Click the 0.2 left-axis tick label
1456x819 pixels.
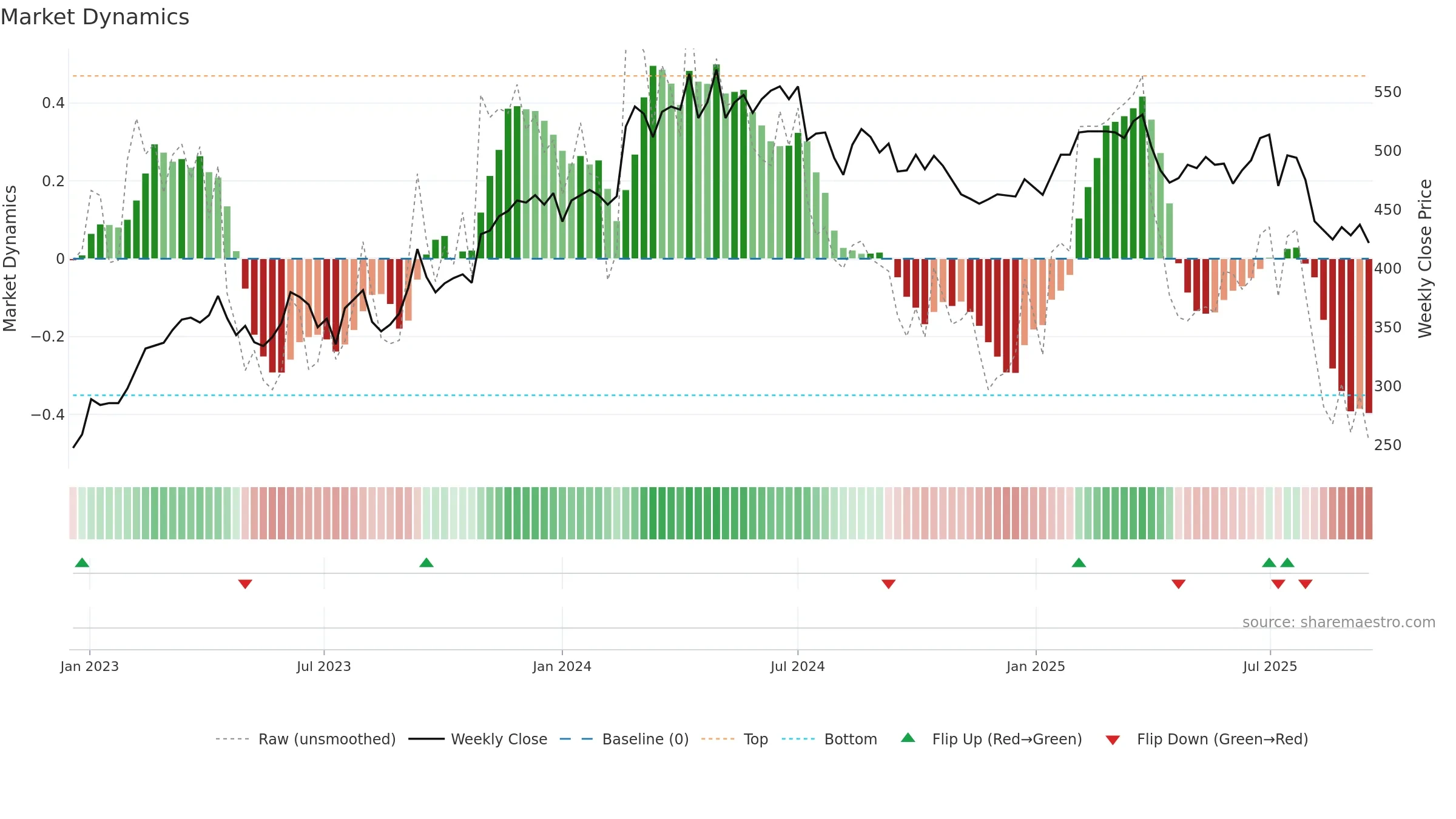tap(53, 181)
